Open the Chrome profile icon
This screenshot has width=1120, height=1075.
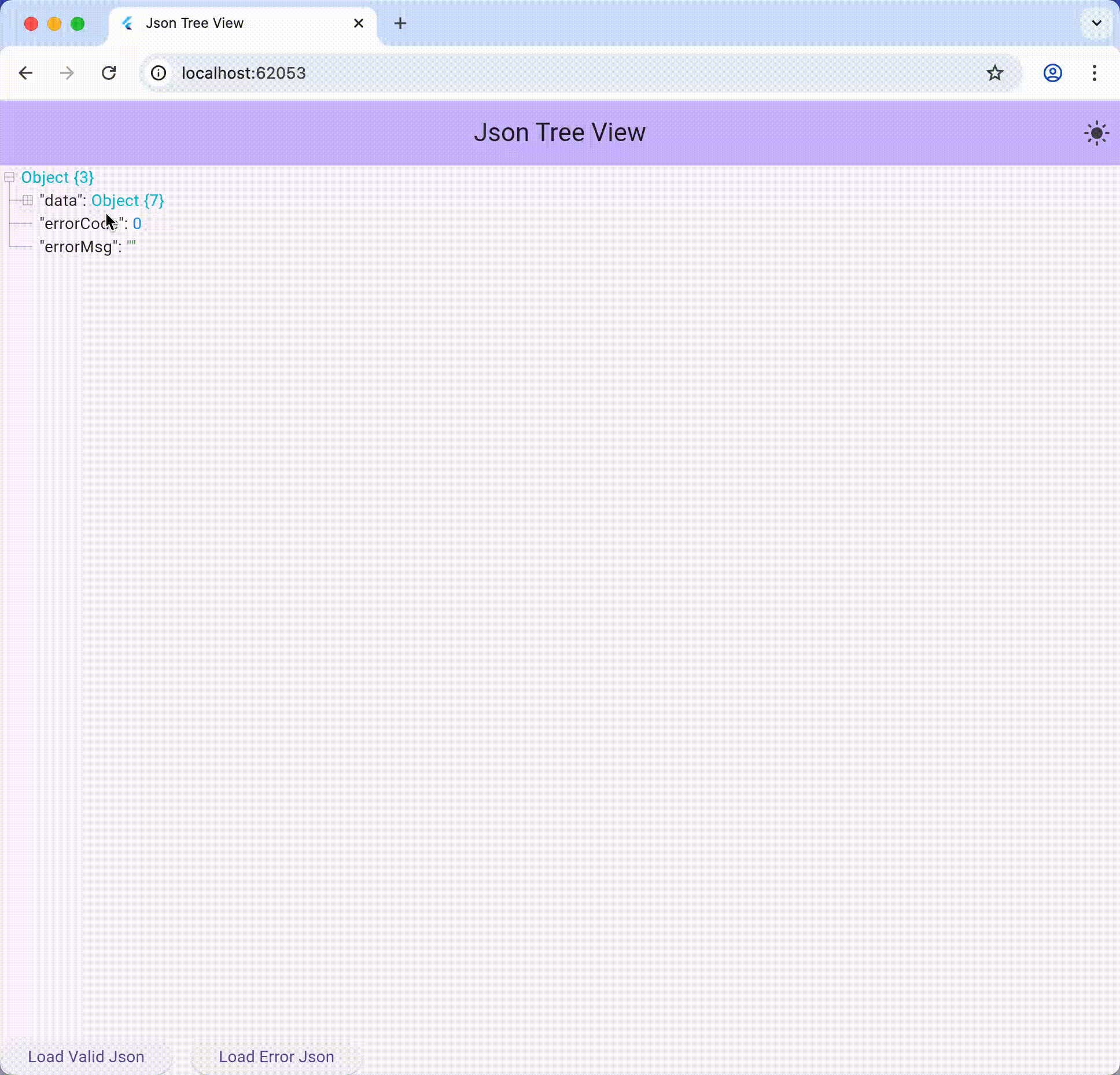tap(1052, 73)
